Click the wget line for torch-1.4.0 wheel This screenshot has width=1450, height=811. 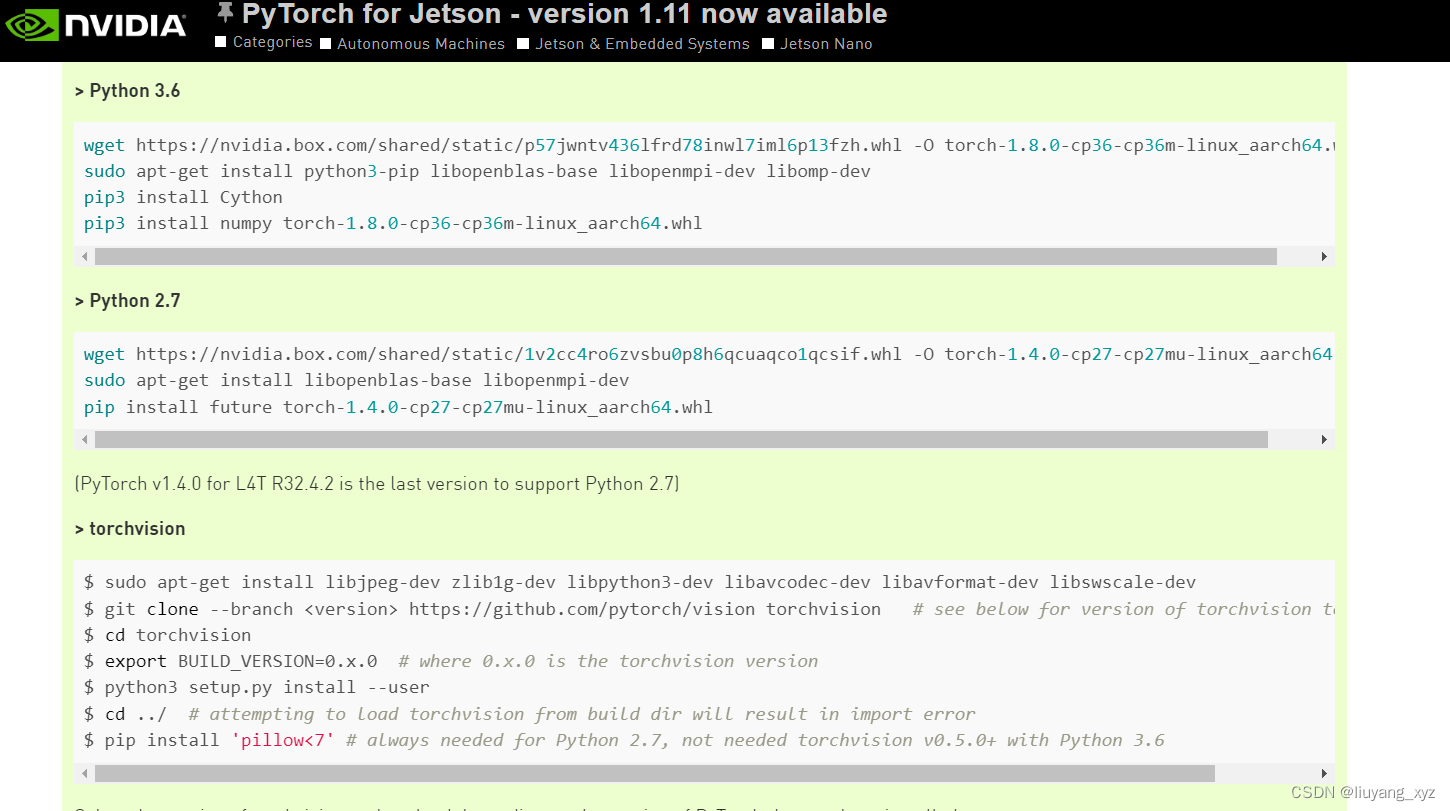coord(709,354)
